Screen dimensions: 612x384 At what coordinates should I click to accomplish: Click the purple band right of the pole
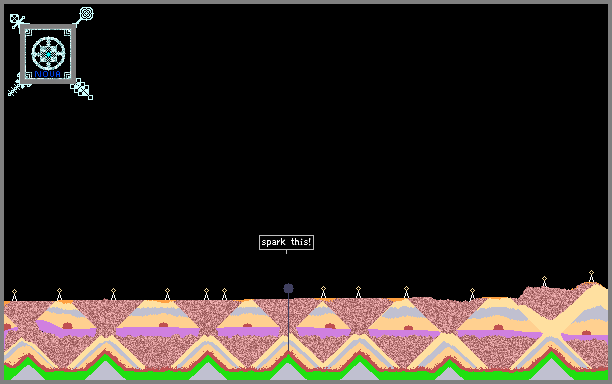coord(324,332)
